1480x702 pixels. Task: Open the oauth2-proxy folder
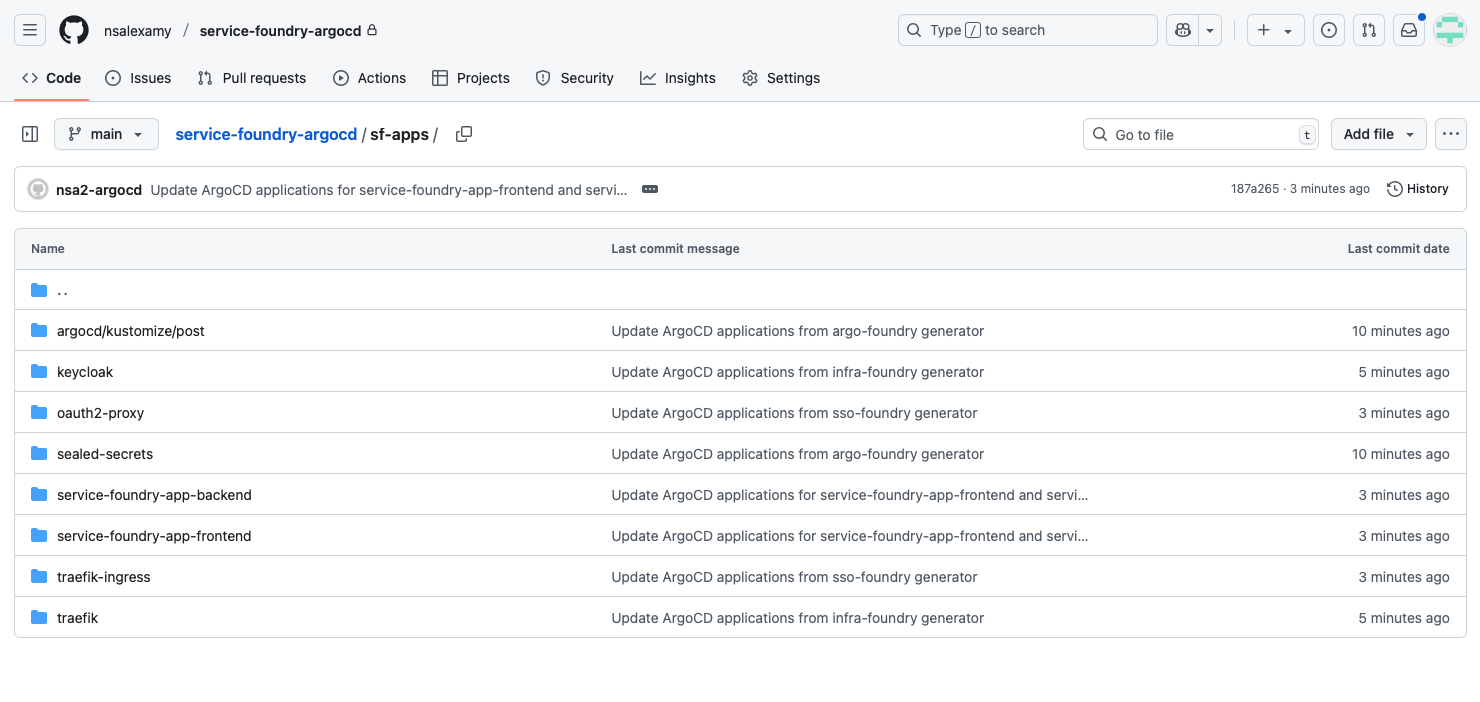click(x=101, y=413)
